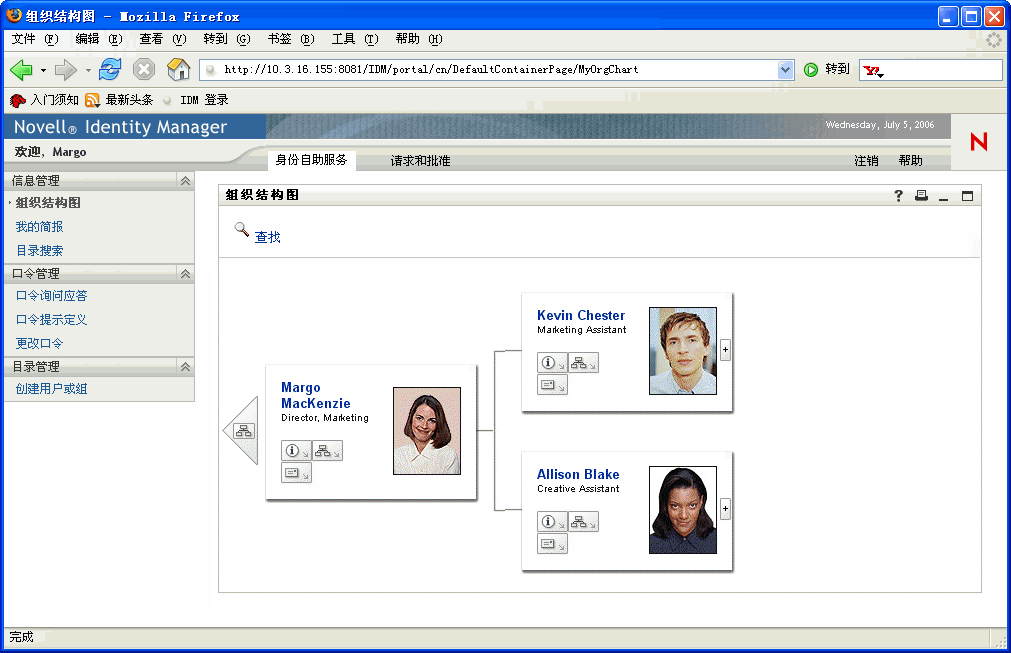This screenshot has height=653, width=1011.
Task: Open 口令询问应答 link
Action: pos(52,296)
